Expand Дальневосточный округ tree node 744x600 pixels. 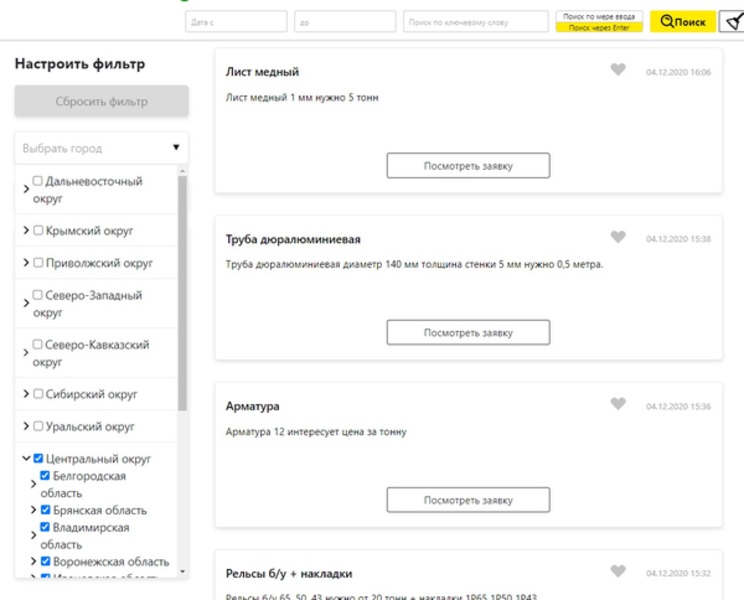[26, 189]
